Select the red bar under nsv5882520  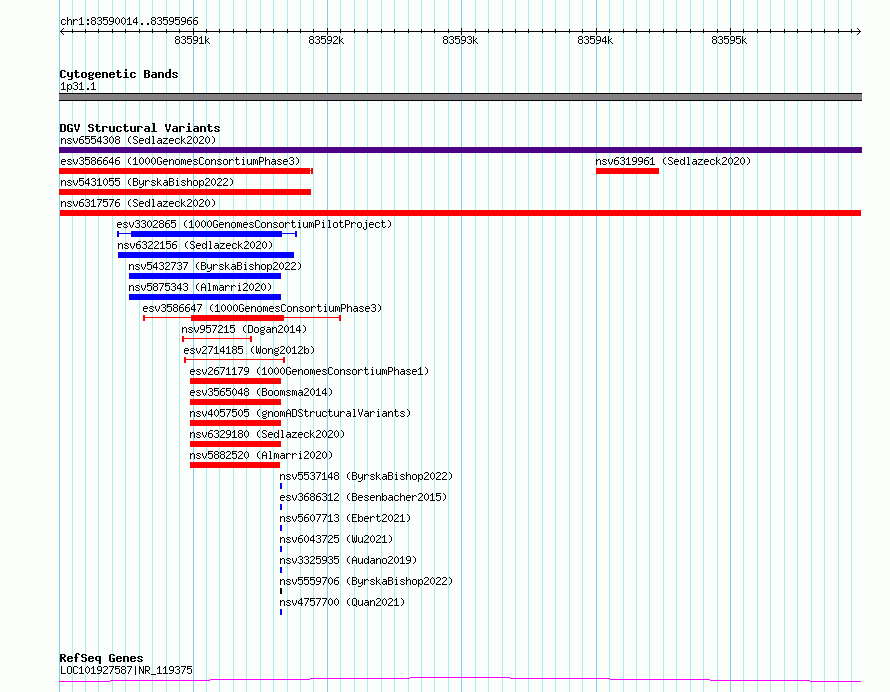point(235,465)
